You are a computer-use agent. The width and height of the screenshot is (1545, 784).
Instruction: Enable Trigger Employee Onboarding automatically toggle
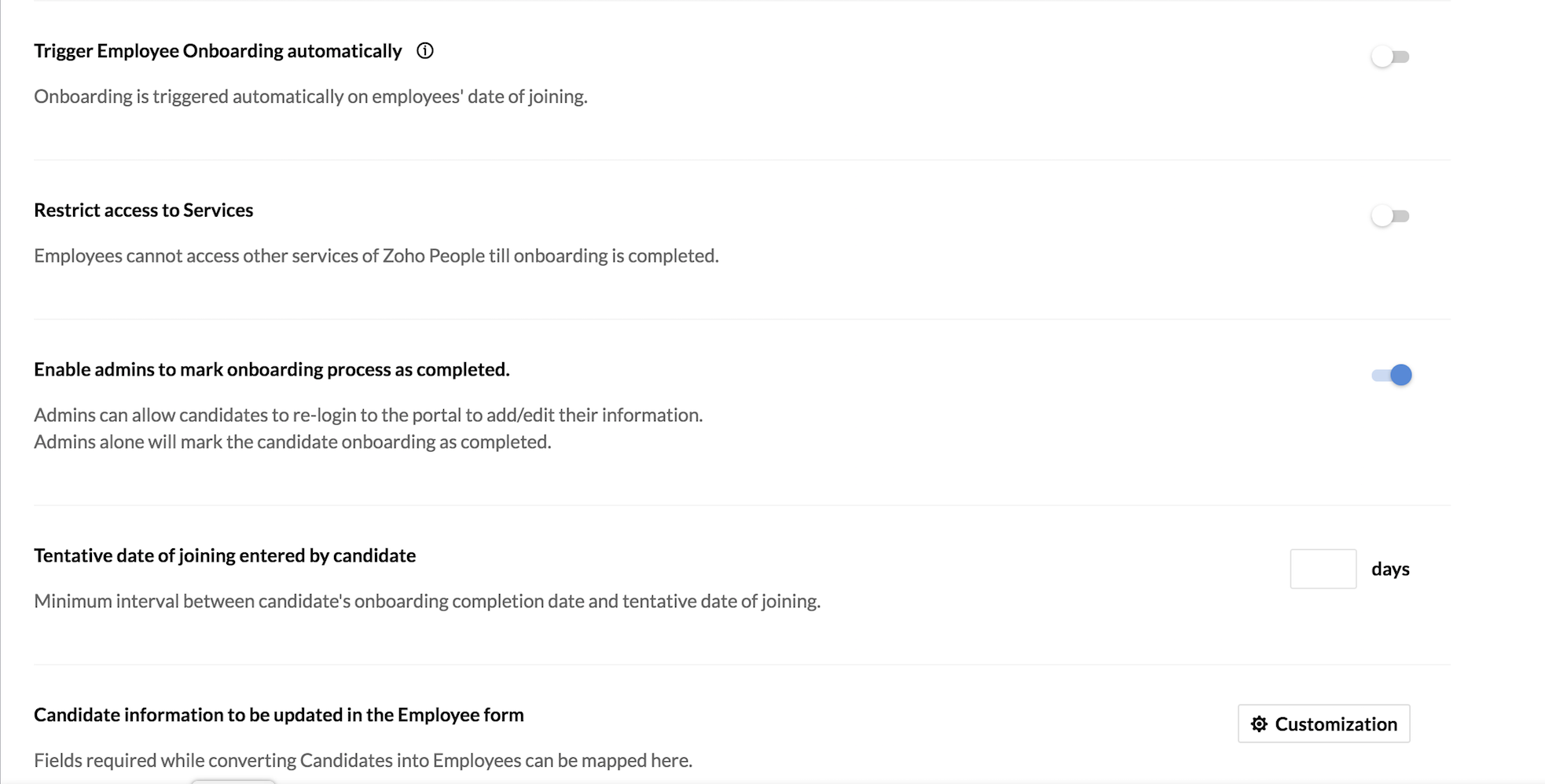1391,57
